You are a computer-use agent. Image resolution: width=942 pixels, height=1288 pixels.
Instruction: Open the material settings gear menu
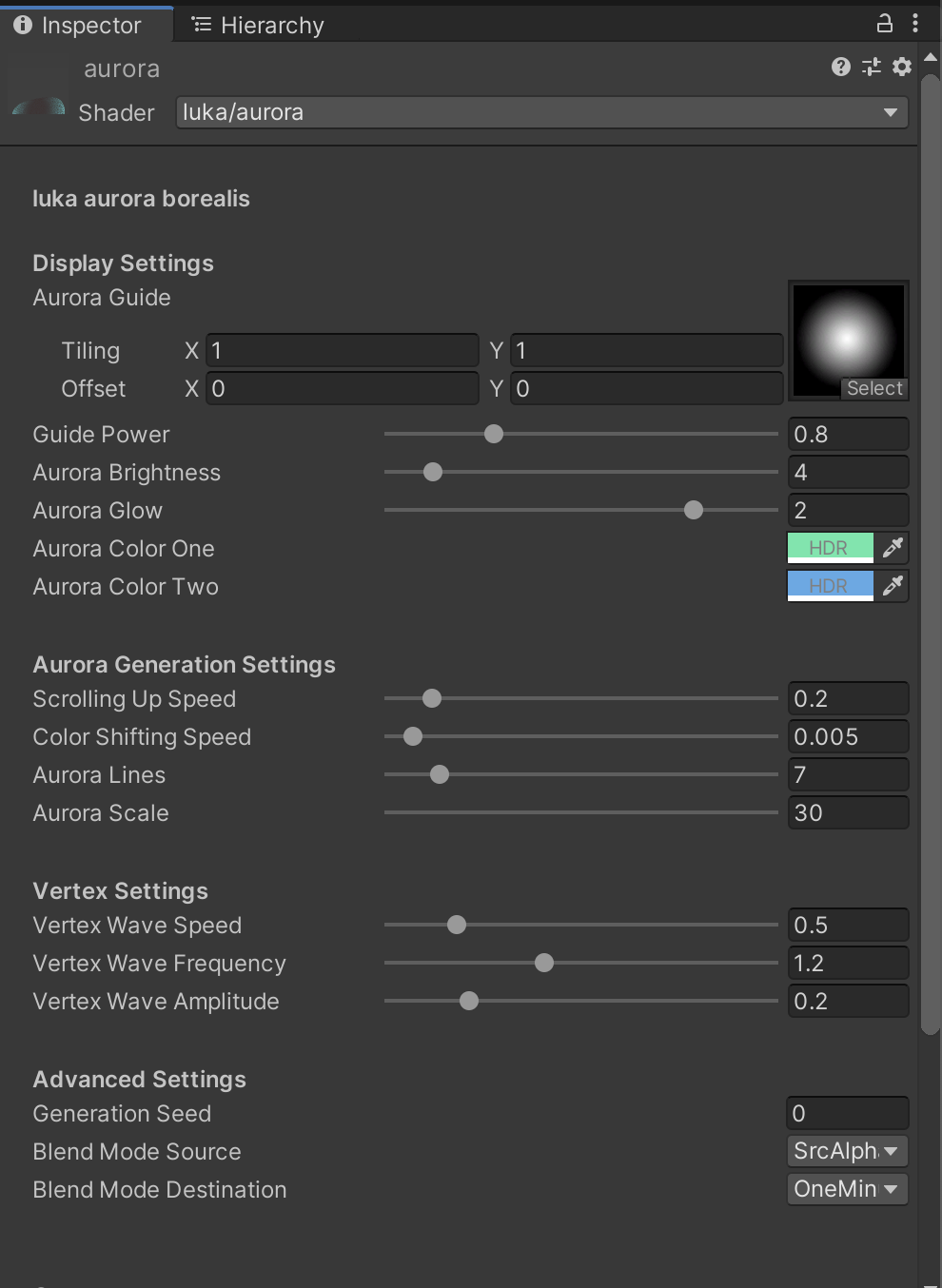tap(902, 67)
